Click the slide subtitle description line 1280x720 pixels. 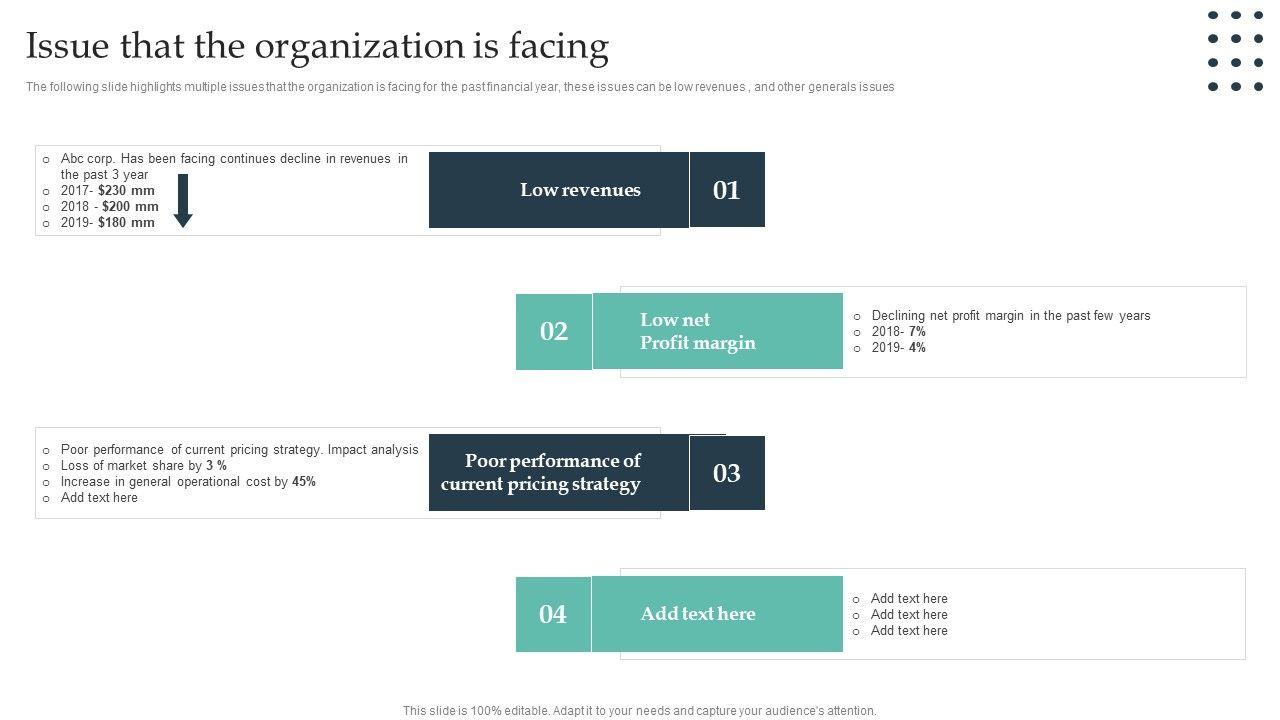(x=460, y=87)
